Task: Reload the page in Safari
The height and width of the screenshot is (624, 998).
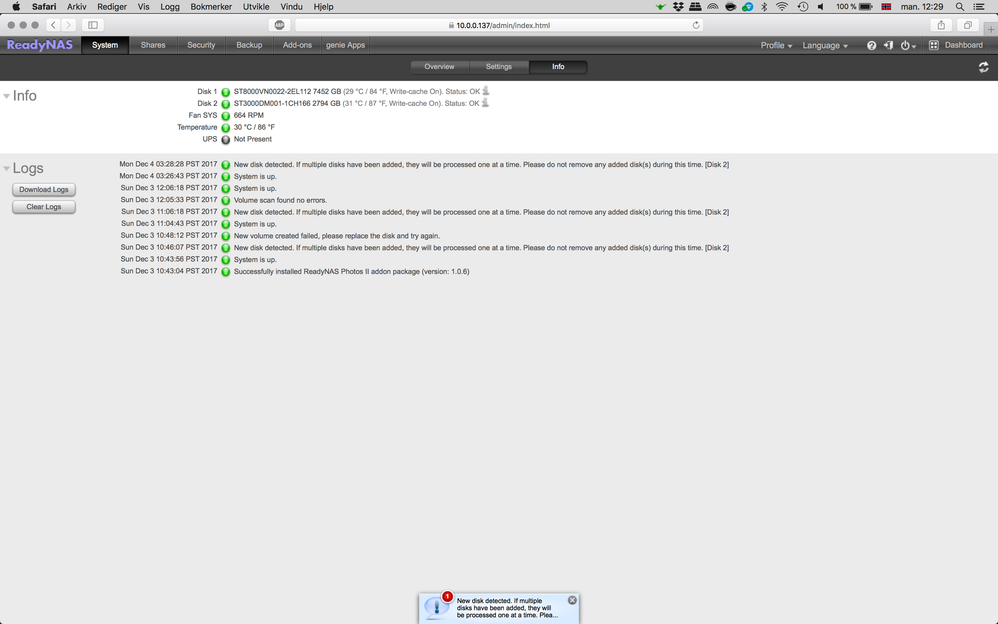Action: coord(696,25)
